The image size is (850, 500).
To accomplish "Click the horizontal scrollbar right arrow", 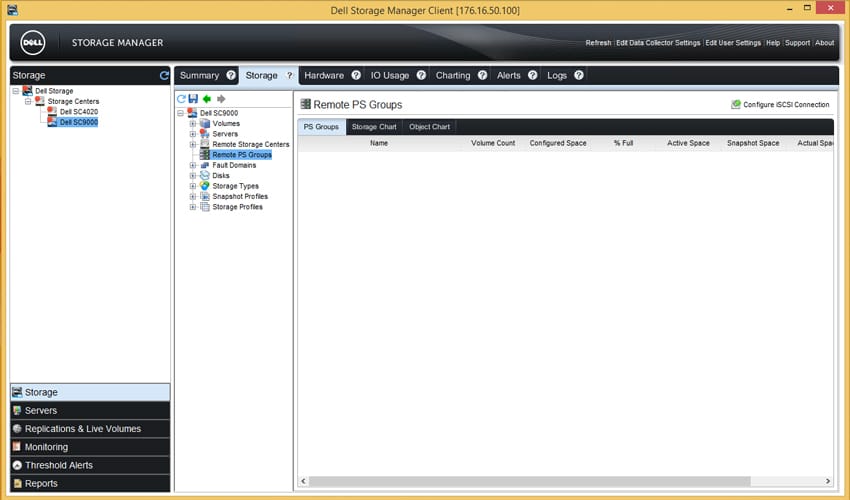I will coord(828,481).
